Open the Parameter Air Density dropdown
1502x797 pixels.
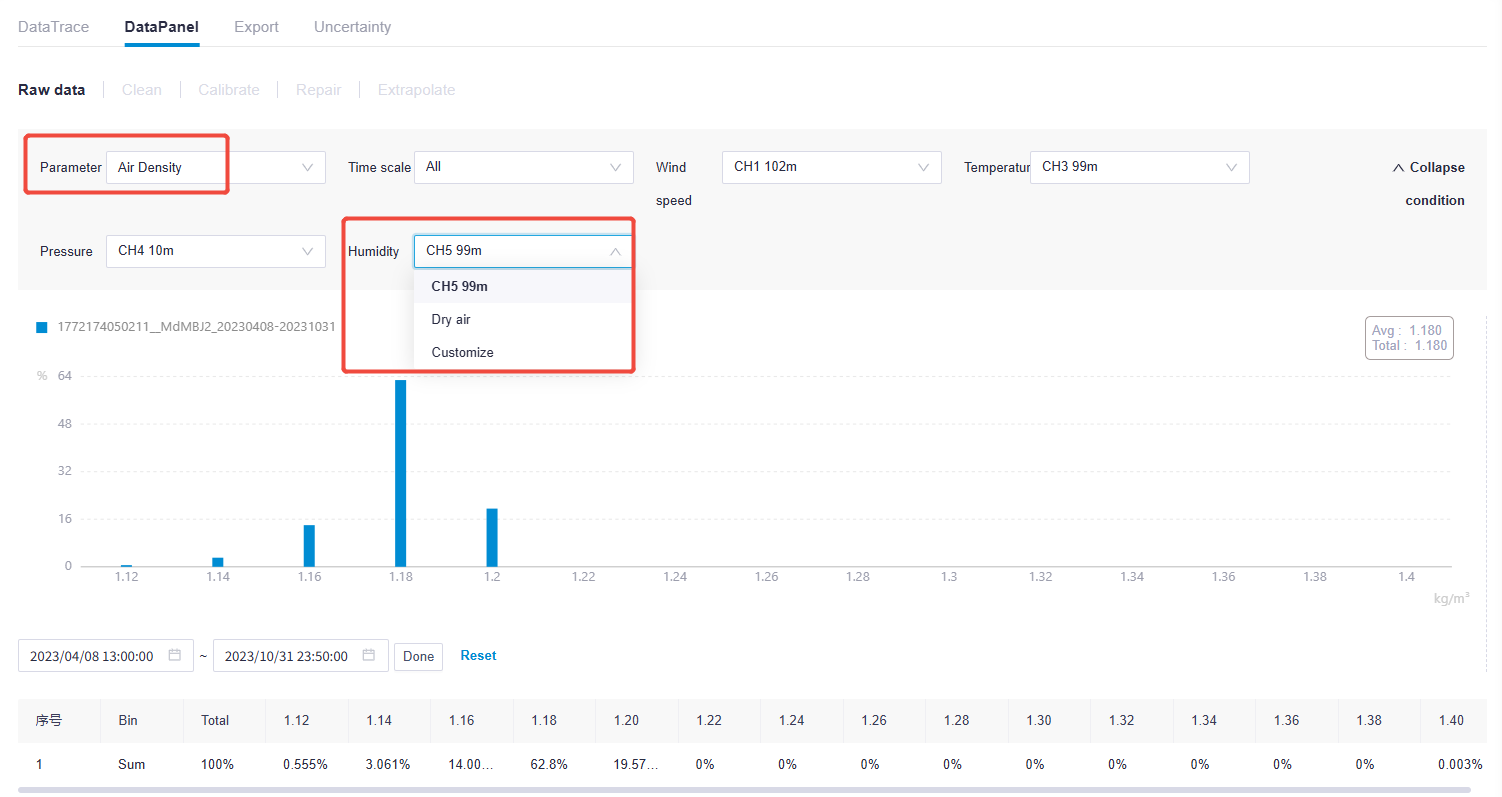point(215,168)
